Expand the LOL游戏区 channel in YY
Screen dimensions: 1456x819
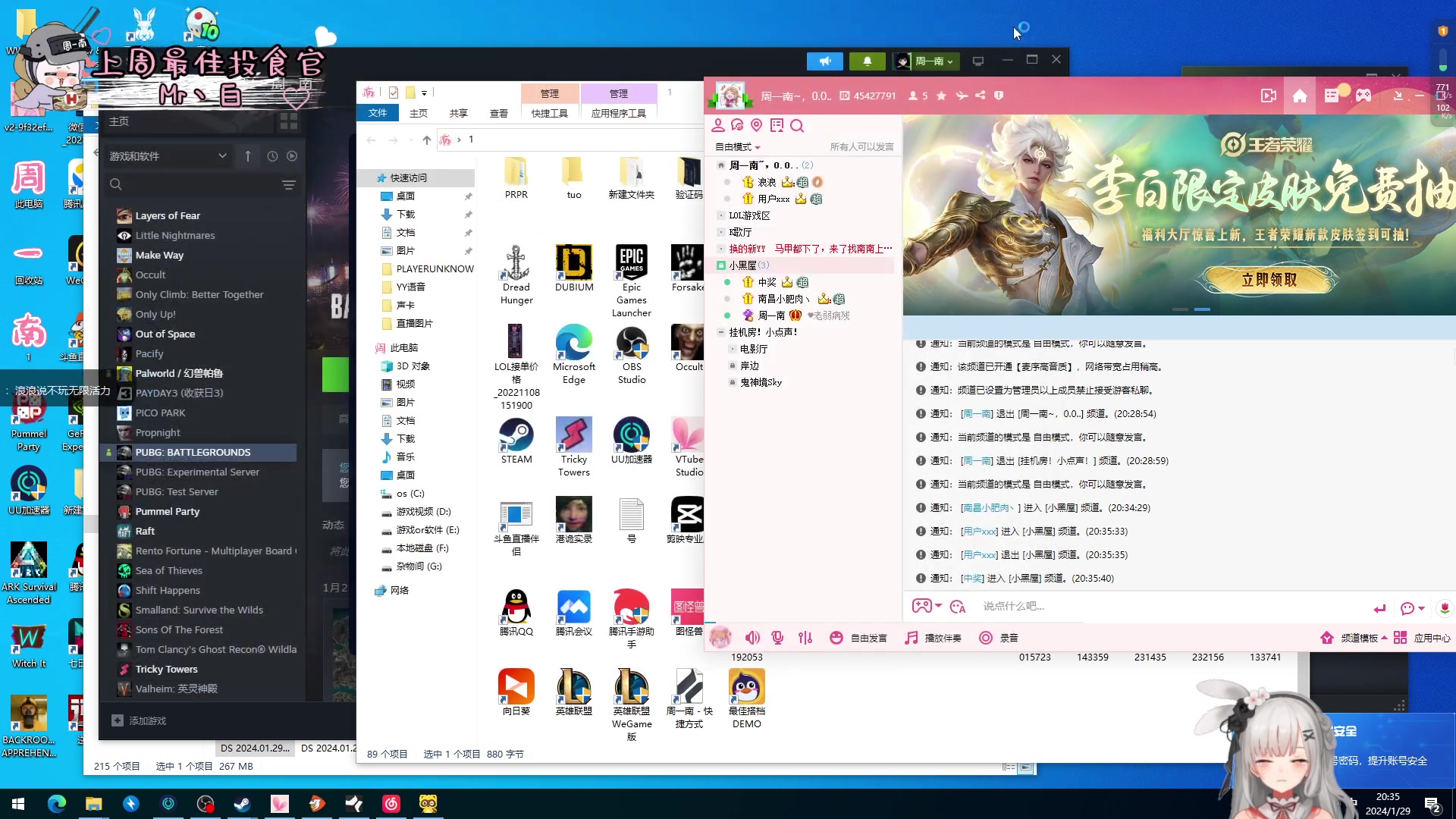tap(721, 215)
